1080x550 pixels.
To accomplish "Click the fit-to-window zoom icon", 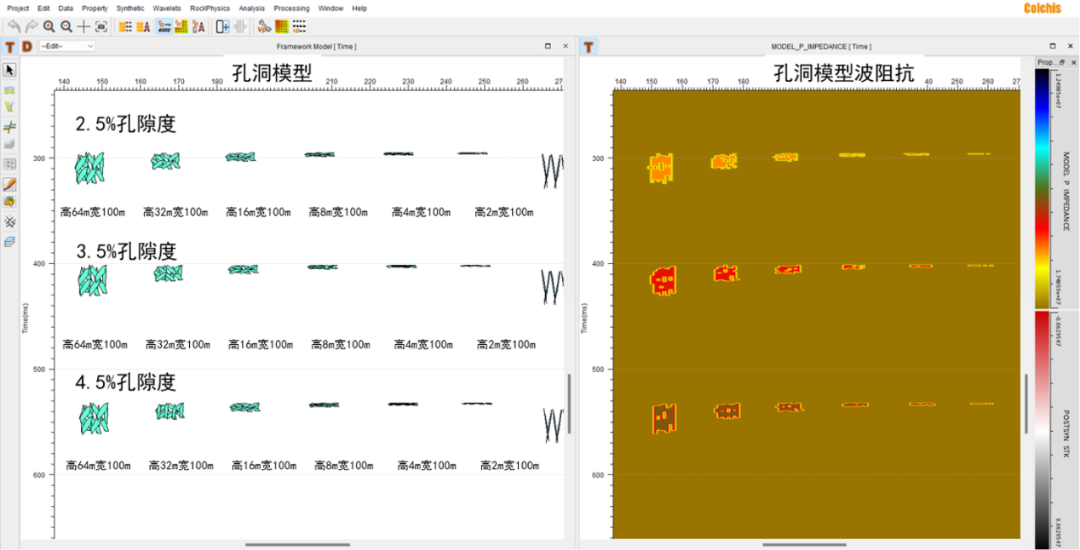I will 102,27.
